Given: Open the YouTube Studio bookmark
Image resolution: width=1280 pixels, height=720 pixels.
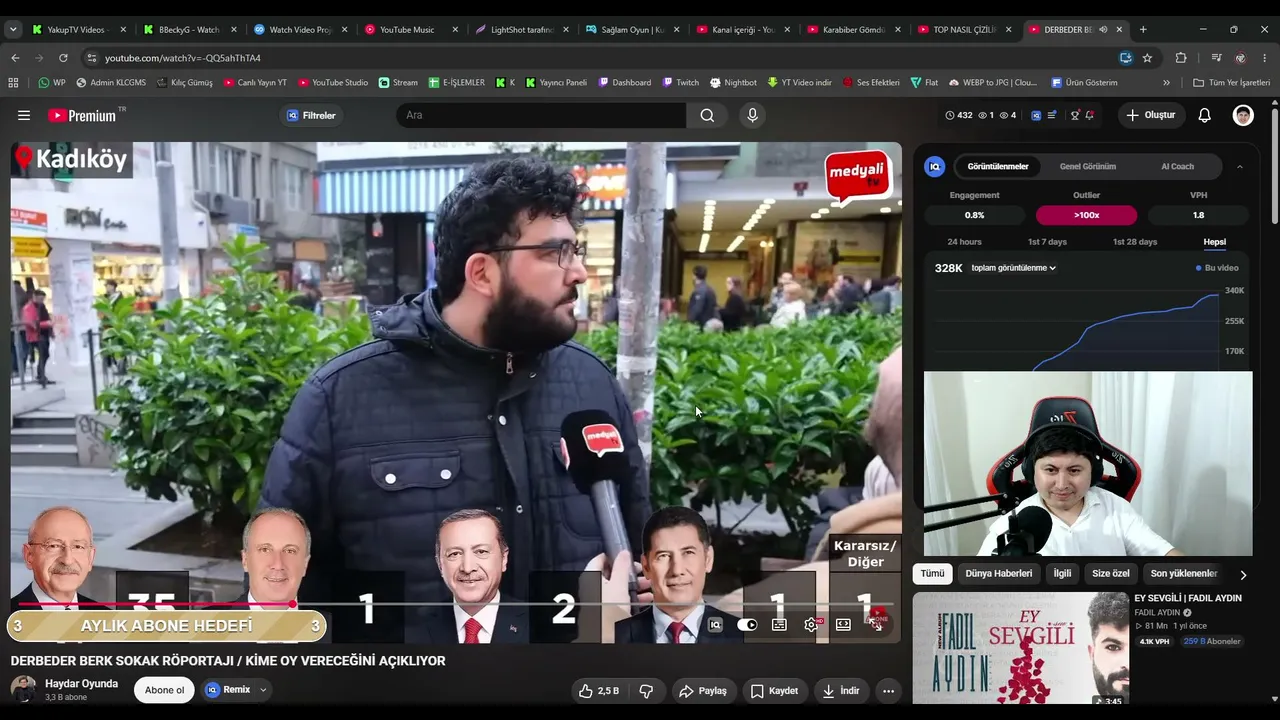Looking at the screenshot, I should [x=332, y=83].
